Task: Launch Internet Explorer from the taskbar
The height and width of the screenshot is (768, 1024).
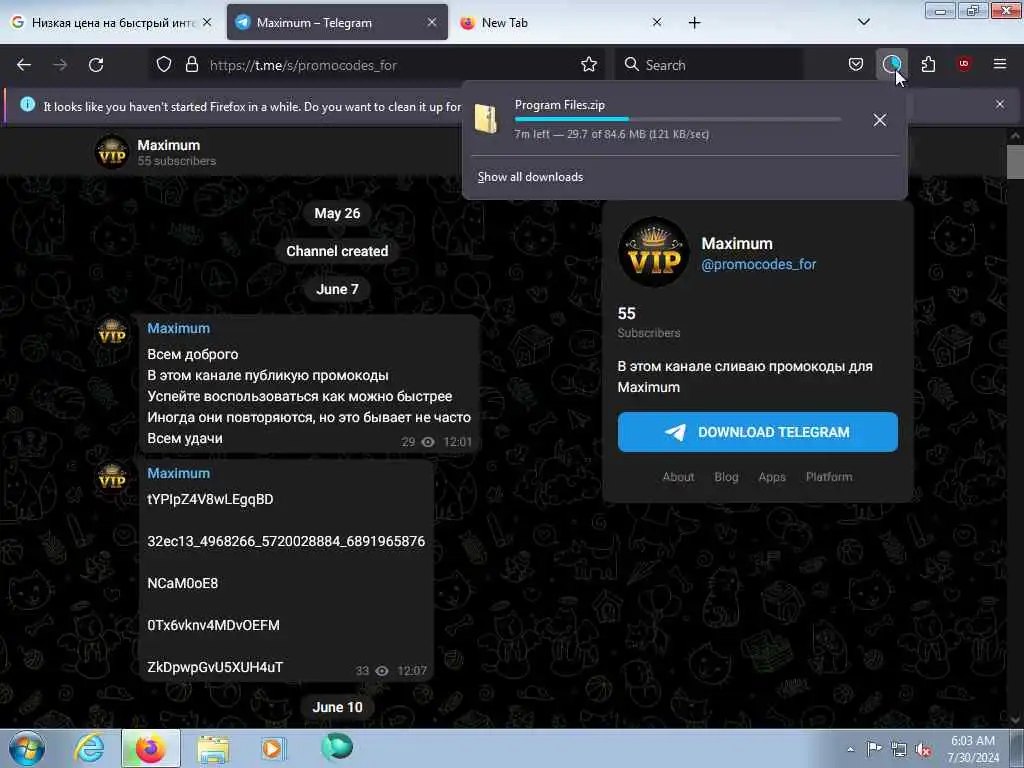Action: pyautogui.click(x=89, y=748)
